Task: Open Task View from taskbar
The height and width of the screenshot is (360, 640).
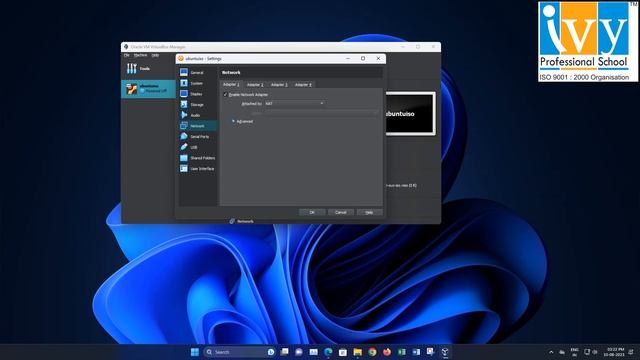Action: tap(284, 352)
